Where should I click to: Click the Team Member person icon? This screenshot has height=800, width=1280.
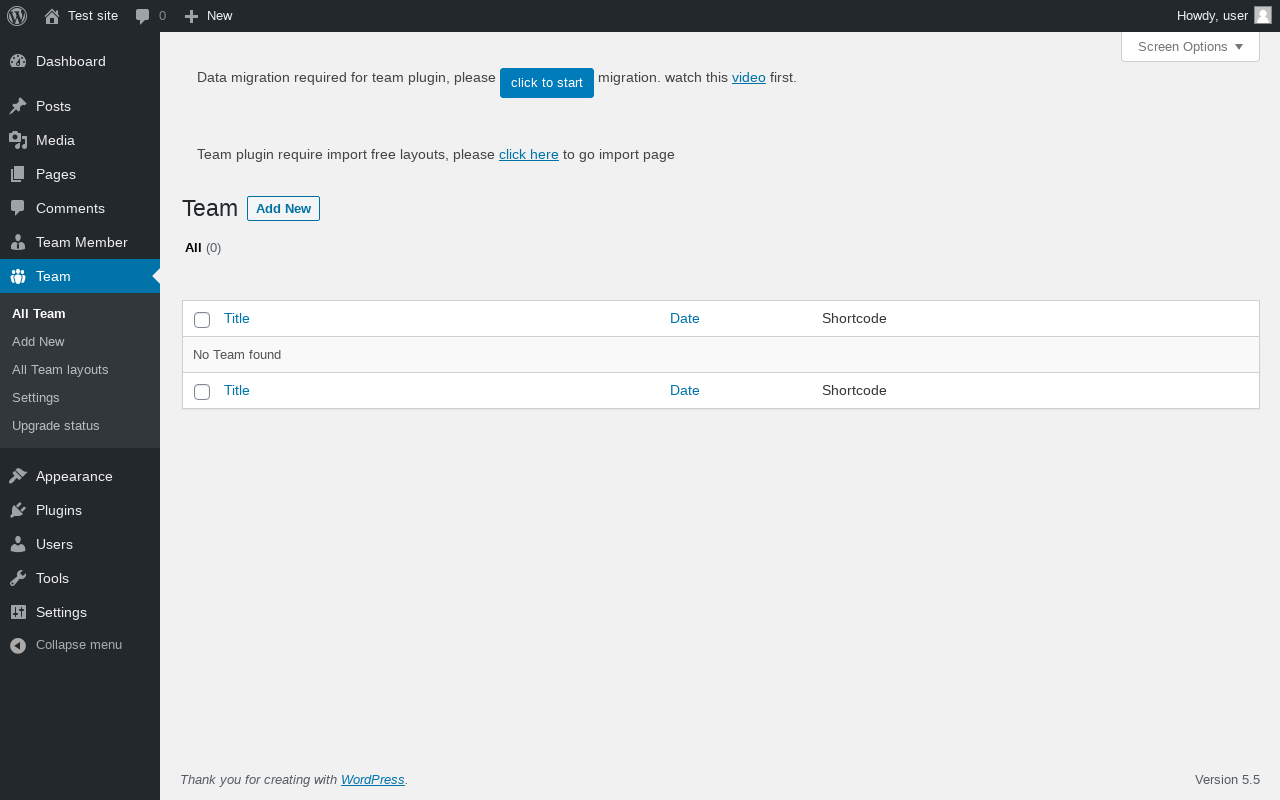pyautogui.click(x=18, y=242)
